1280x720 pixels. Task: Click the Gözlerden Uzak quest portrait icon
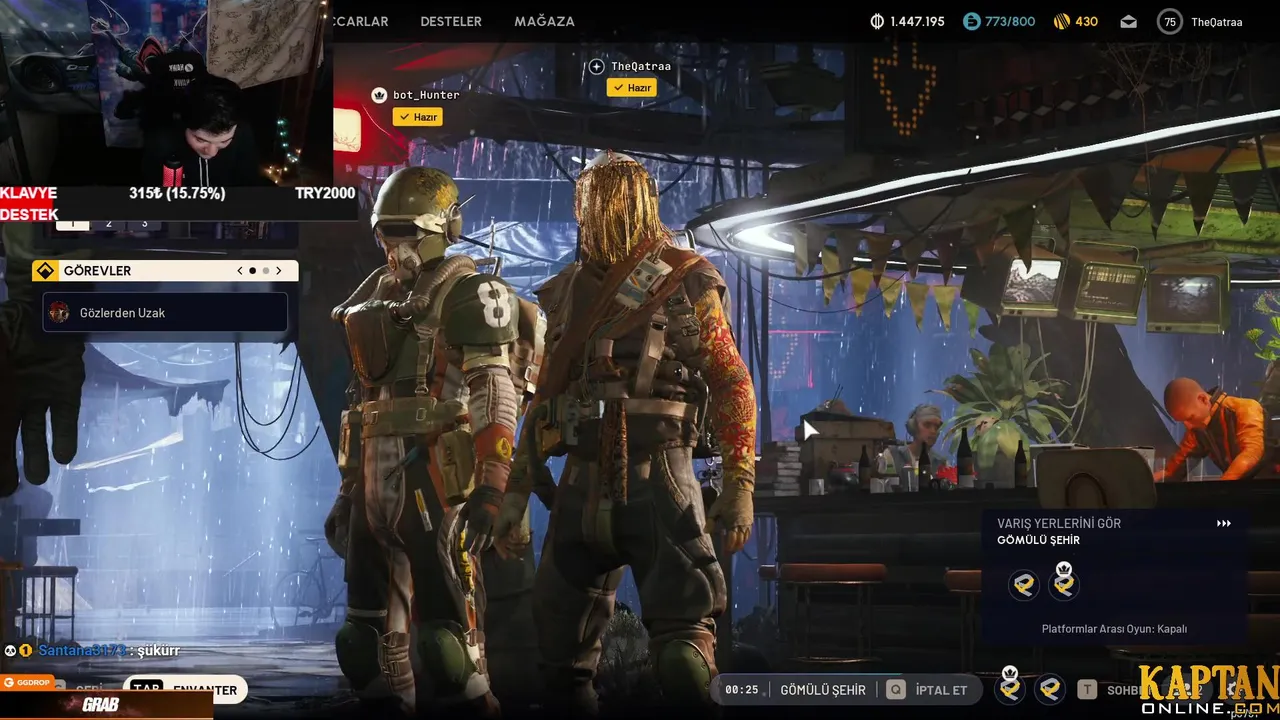[x=60, y=313]
